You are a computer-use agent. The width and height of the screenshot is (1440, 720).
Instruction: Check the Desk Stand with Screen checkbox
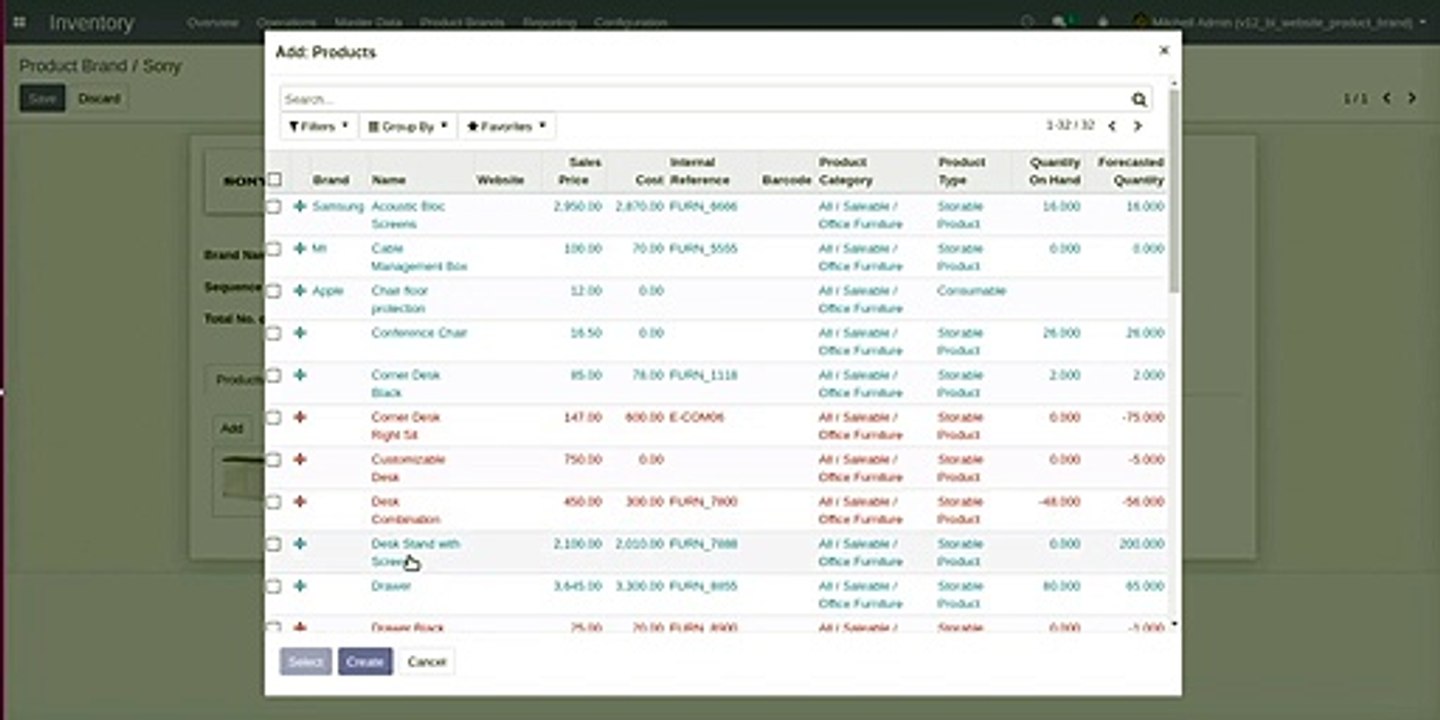coord(273,544)
